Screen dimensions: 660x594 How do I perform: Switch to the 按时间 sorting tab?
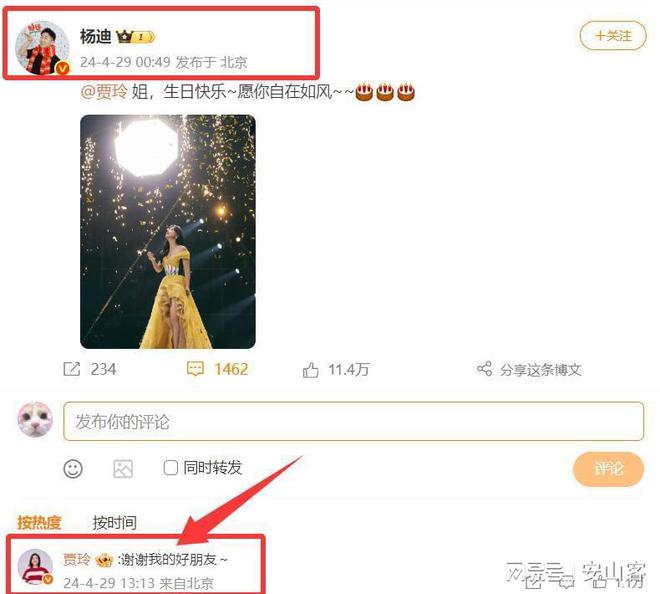(x=114, y=522)
